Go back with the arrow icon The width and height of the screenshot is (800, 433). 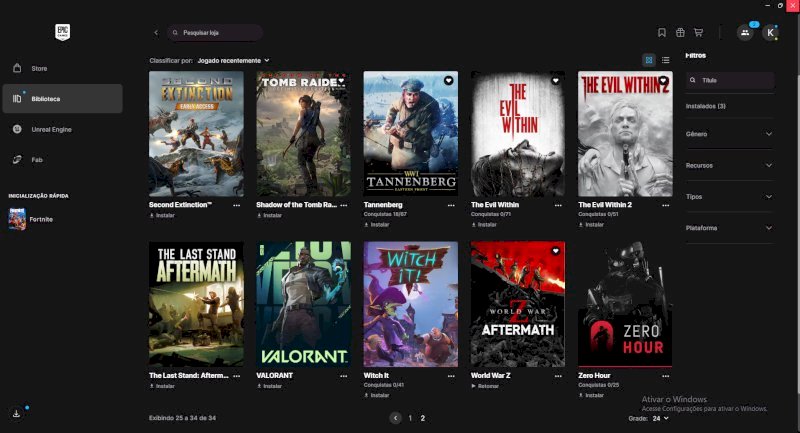(156, 33)
